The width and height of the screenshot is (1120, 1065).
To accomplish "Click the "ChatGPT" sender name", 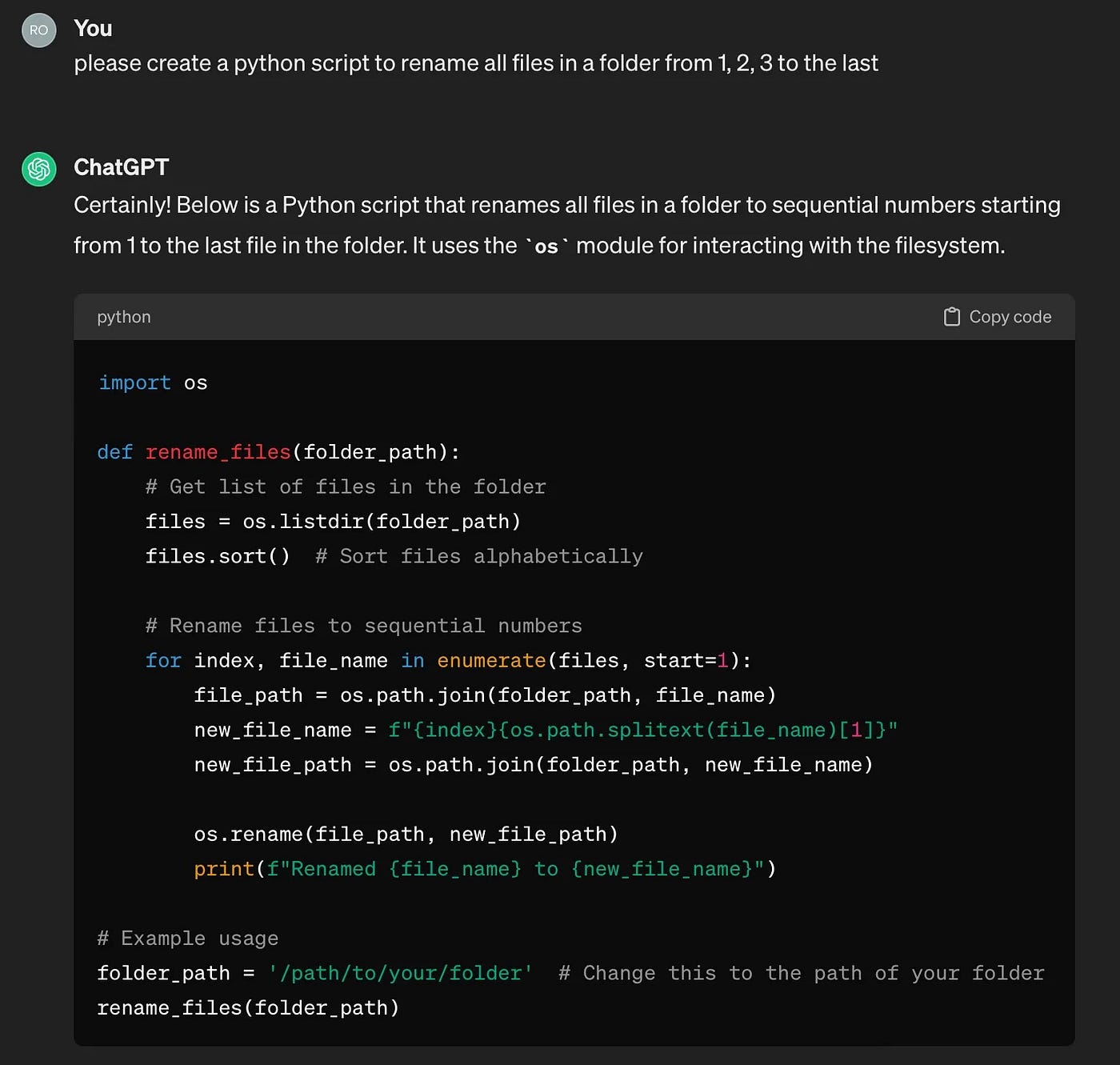I will 121,167.
